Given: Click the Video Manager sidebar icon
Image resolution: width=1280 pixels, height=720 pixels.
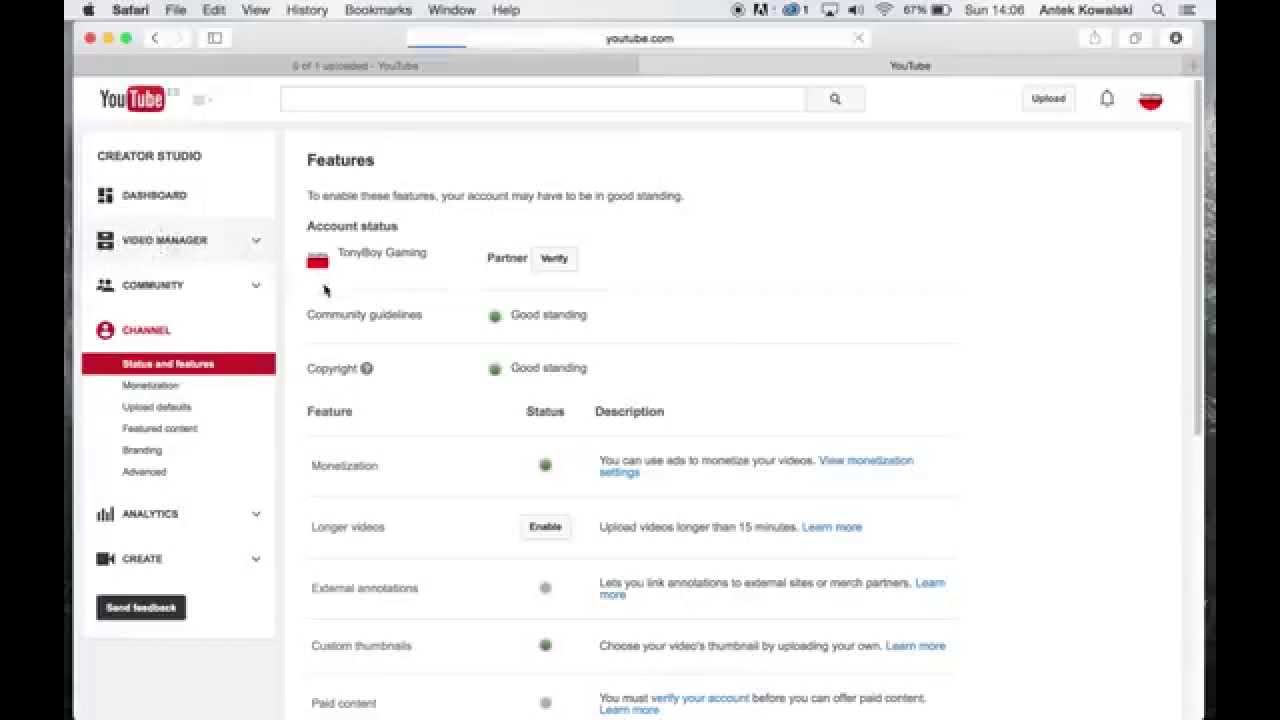Looking at the screenshot, I should pos(105,240).
